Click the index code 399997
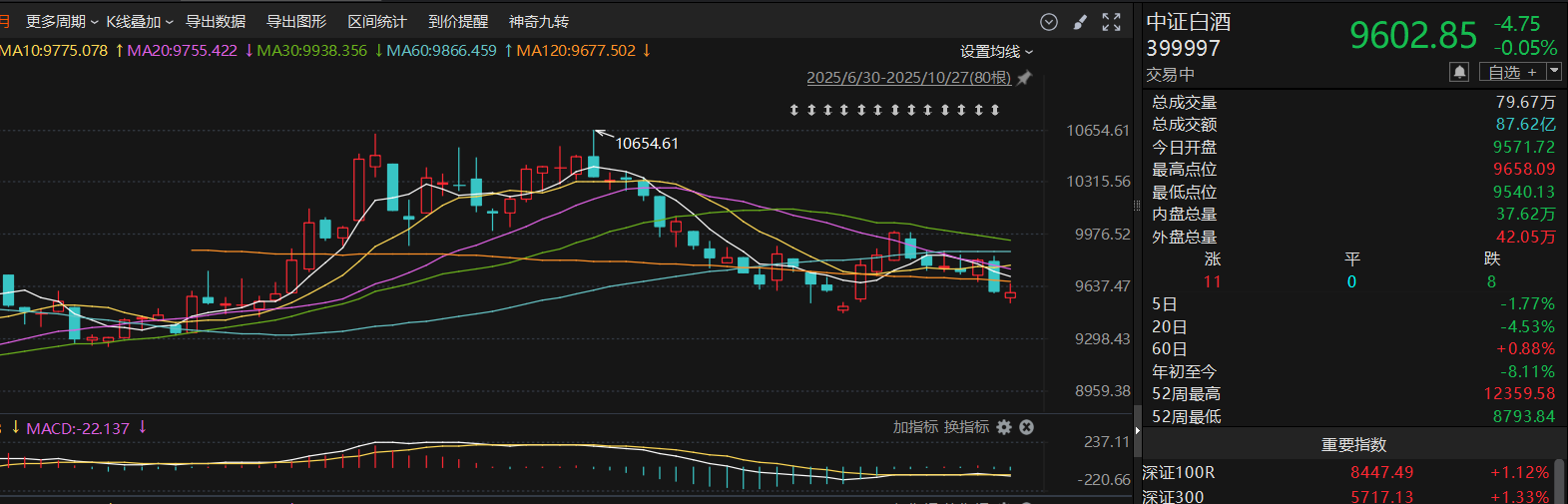This screenshot has width=1568, height=504. [1183, 48]
